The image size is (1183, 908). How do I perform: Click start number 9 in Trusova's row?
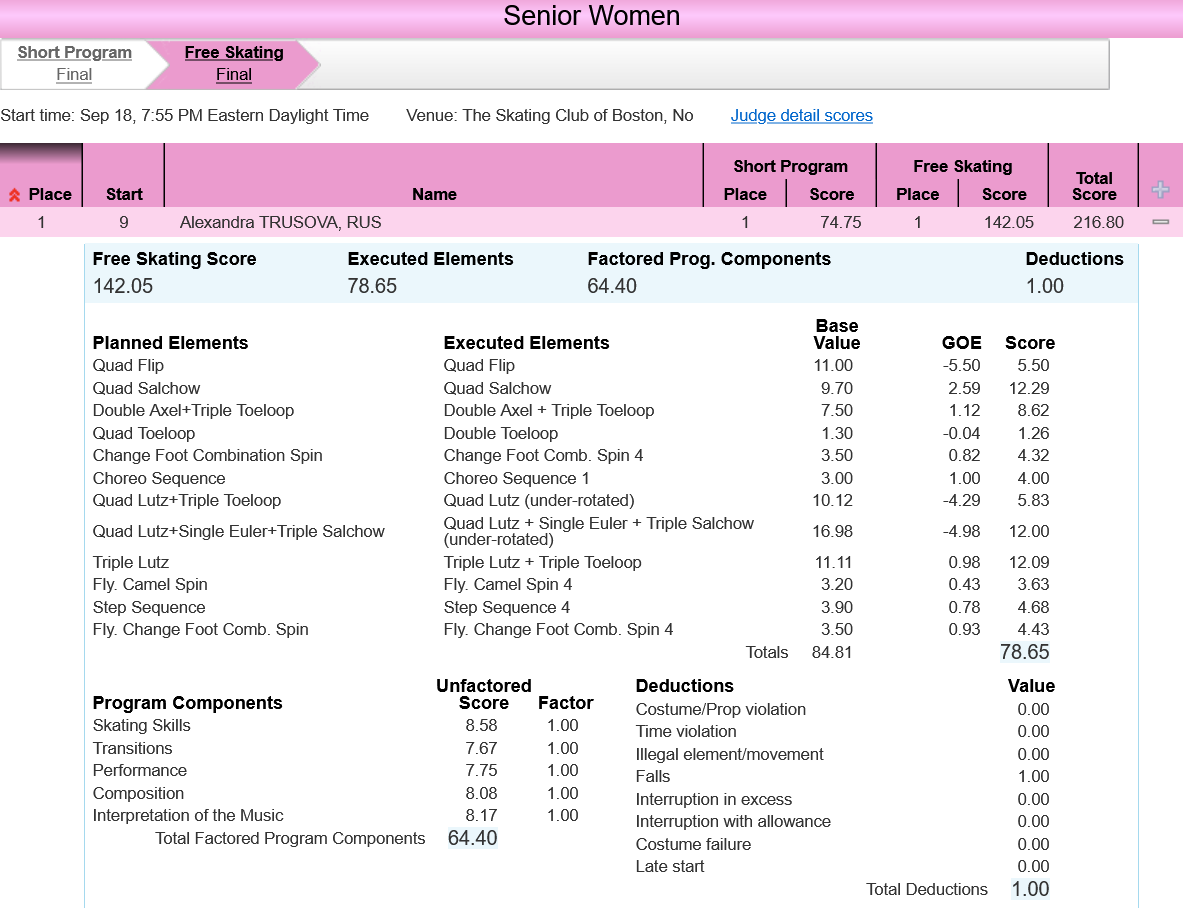pos(124,222)
